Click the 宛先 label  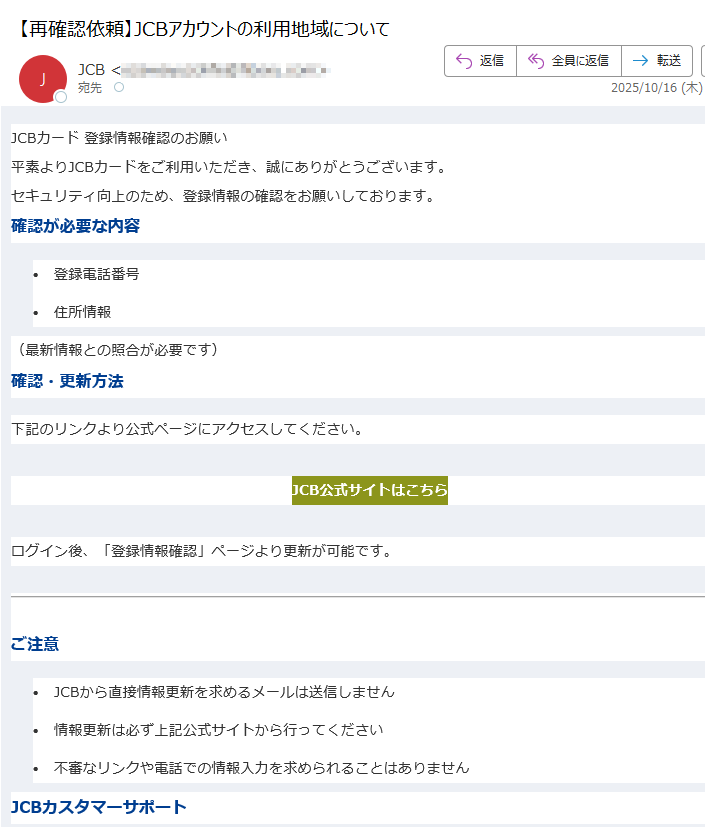[x=90, y=88]
